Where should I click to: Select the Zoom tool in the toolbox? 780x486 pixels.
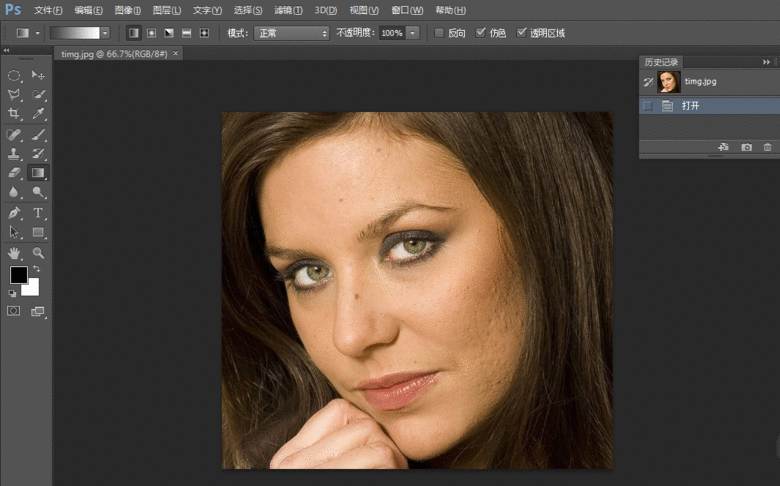point(39,253)
